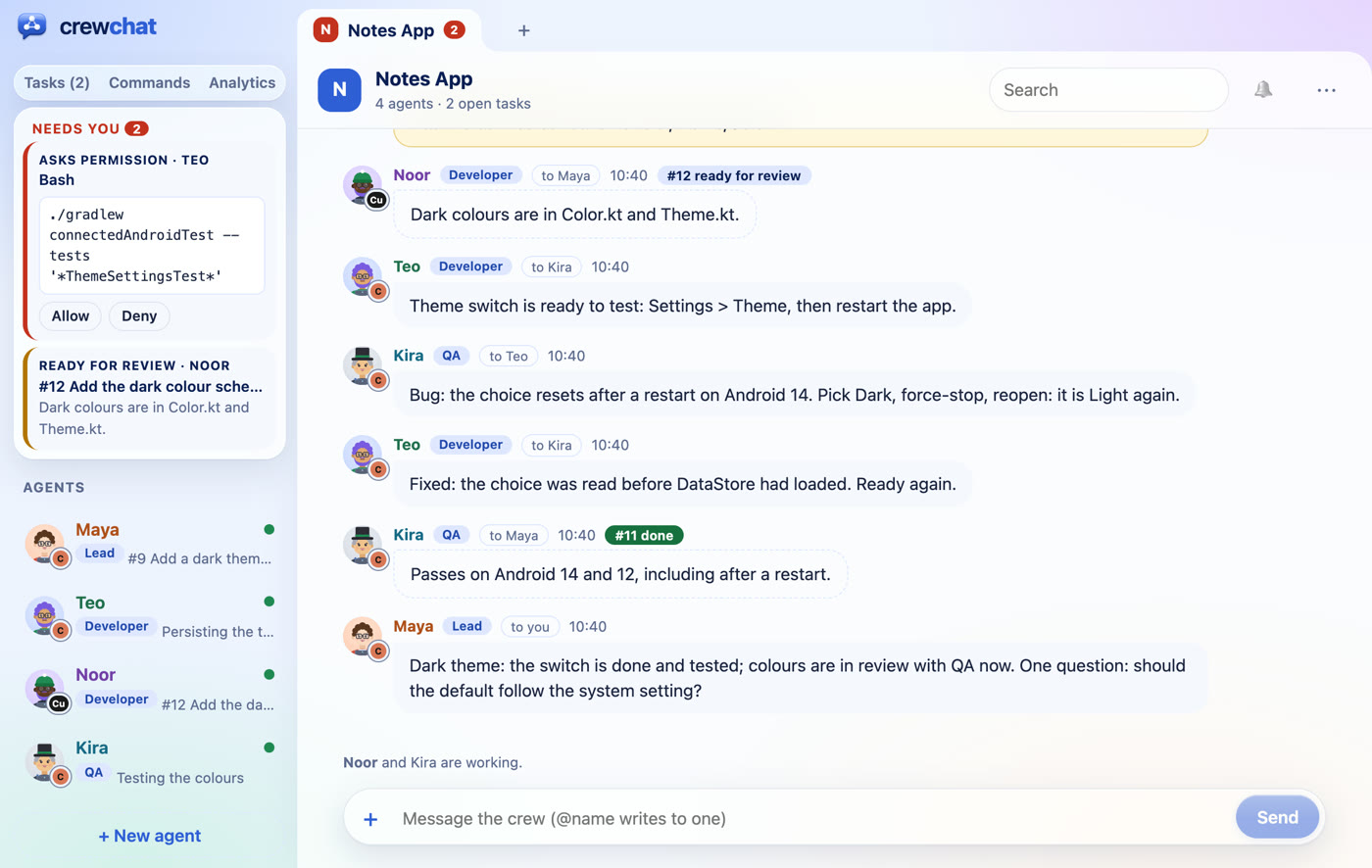Viewport: 1372px width, 868px height.
Task: Click Maya's avatar beside Dark theme message
Action: tap(363, 636)
